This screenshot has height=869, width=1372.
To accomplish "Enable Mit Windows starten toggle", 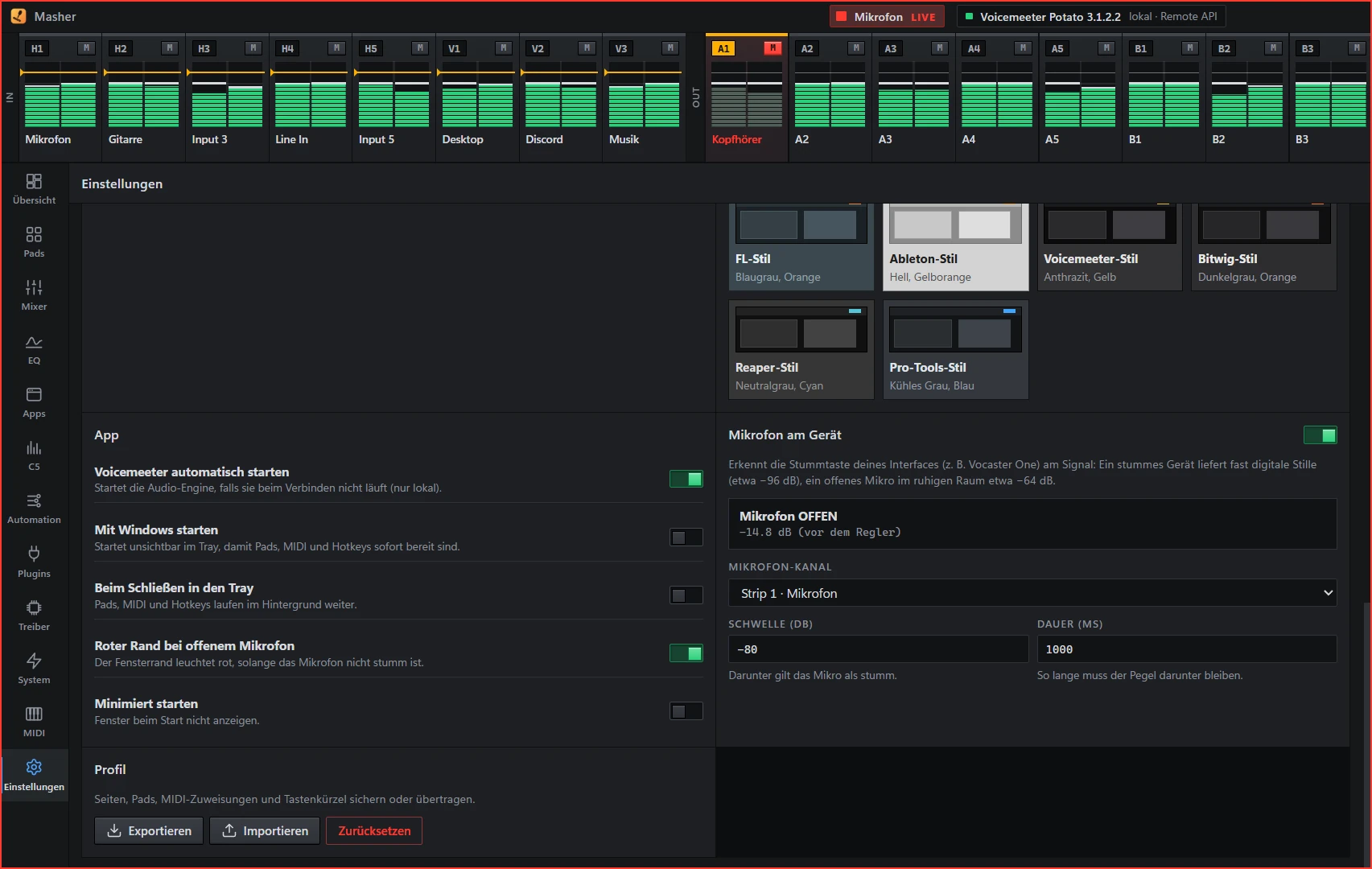I will (x=686, y=537).
